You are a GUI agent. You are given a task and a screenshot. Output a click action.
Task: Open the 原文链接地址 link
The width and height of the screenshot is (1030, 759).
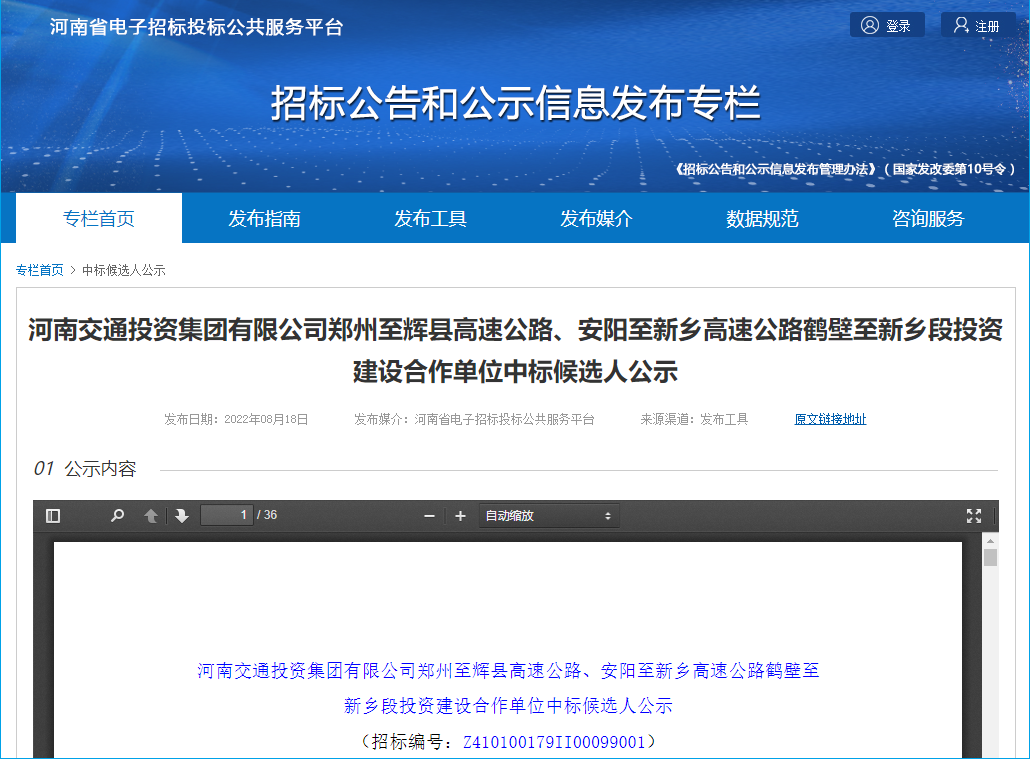[830, 420]
